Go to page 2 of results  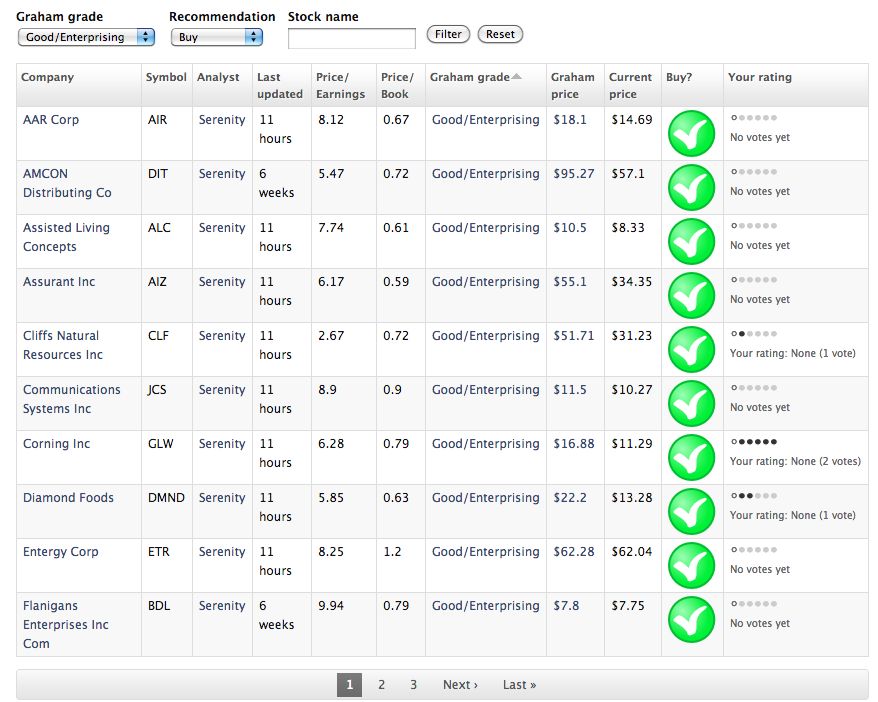pyautogui.click(x=381, y=685)
